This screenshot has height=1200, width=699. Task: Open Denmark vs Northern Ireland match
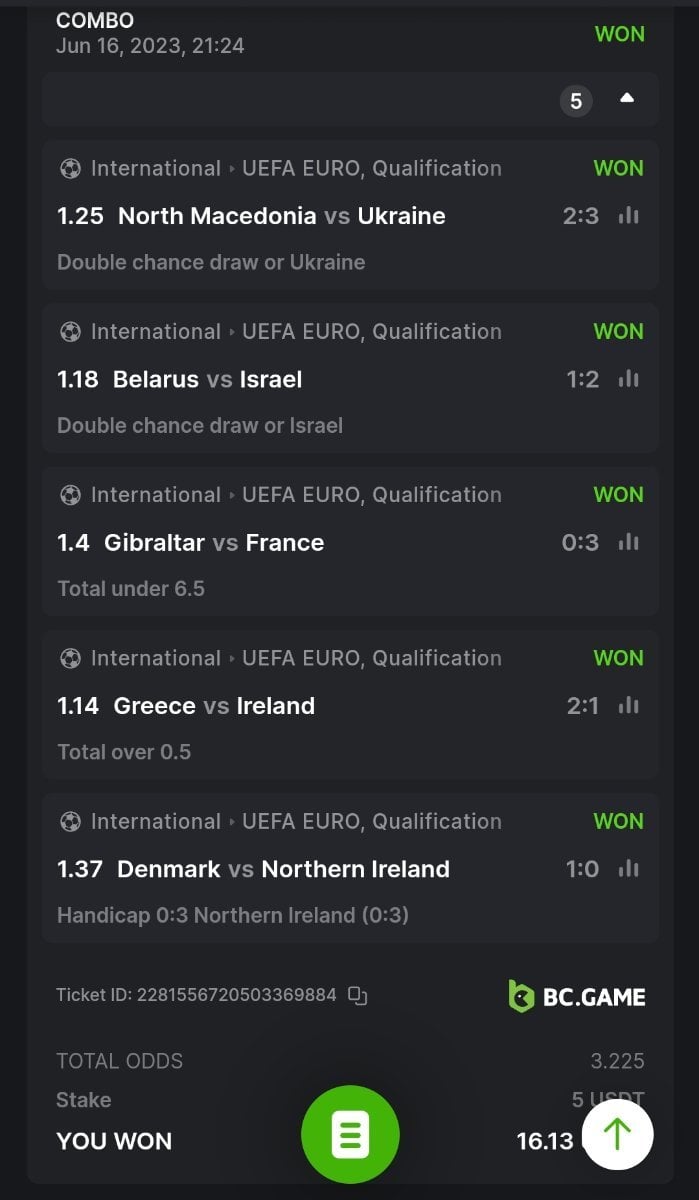coord(283,869)
